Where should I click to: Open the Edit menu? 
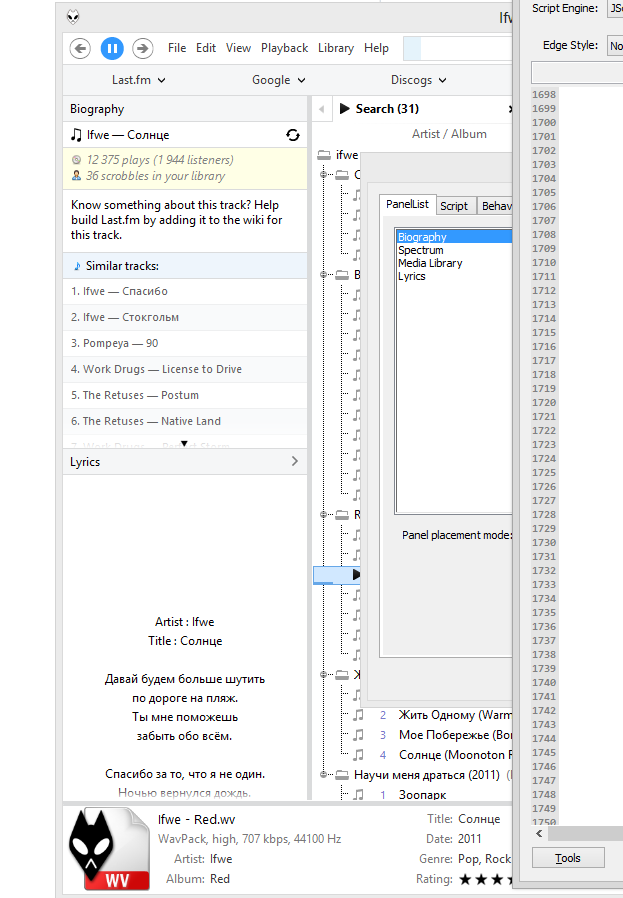point(206,48)
